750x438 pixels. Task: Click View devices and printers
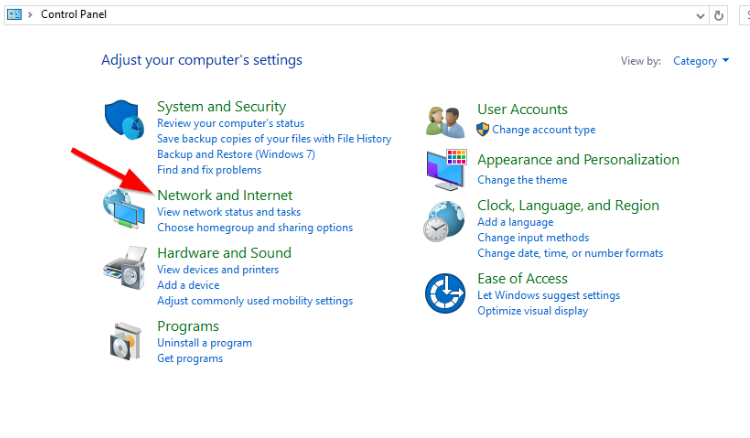tap(218, 270)
